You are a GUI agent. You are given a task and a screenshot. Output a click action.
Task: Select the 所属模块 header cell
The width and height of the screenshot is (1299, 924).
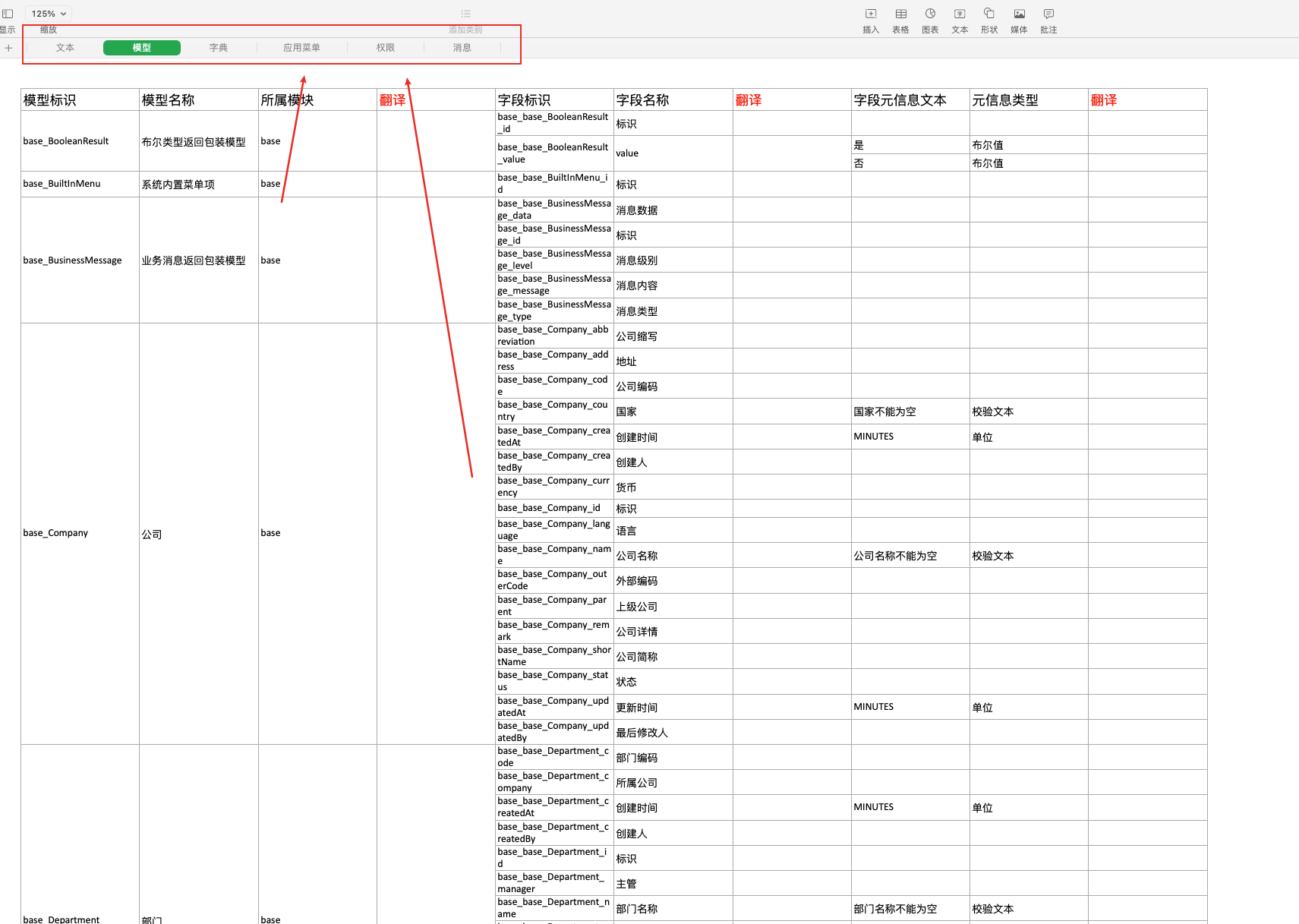317,99
